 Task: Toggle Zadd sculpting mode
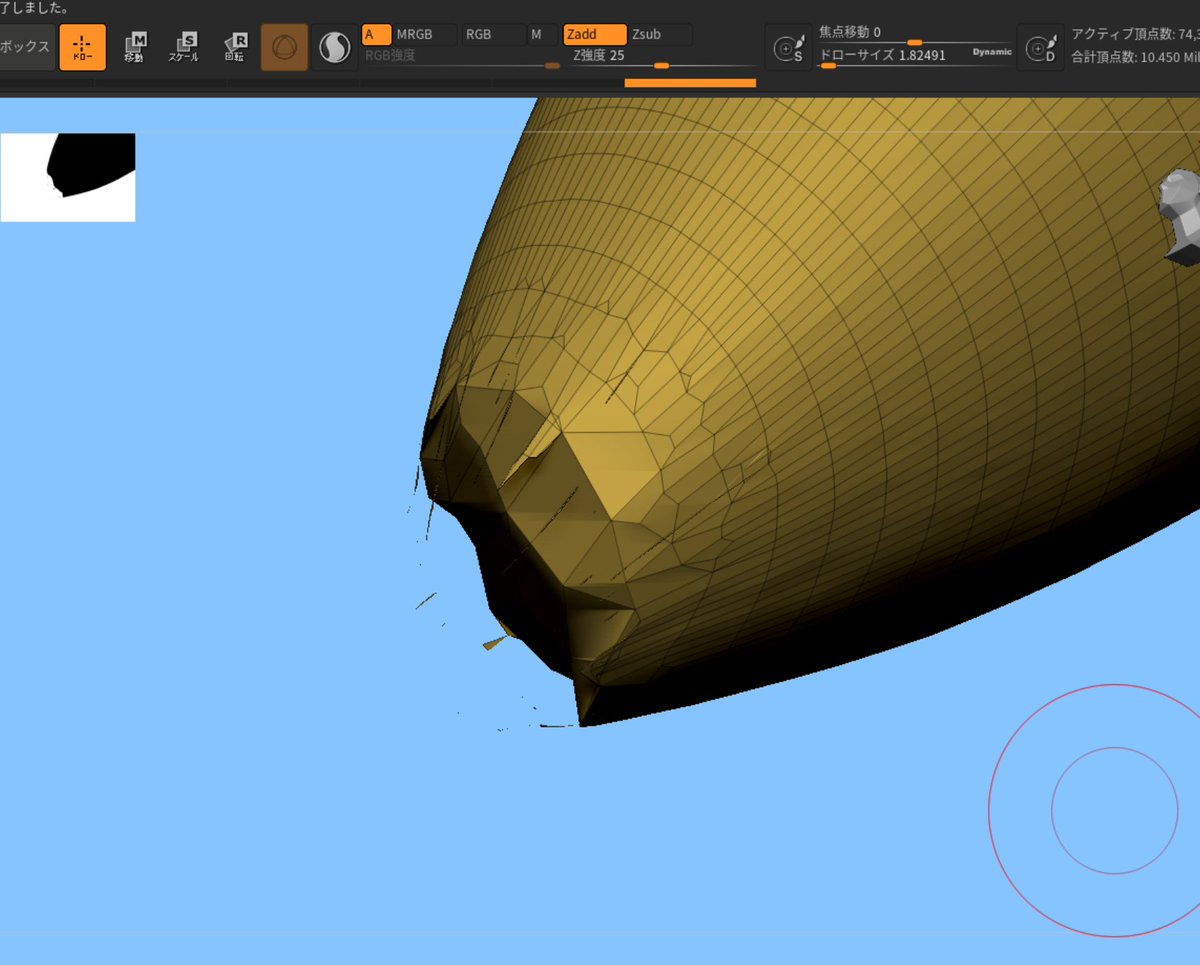[595, 35]
